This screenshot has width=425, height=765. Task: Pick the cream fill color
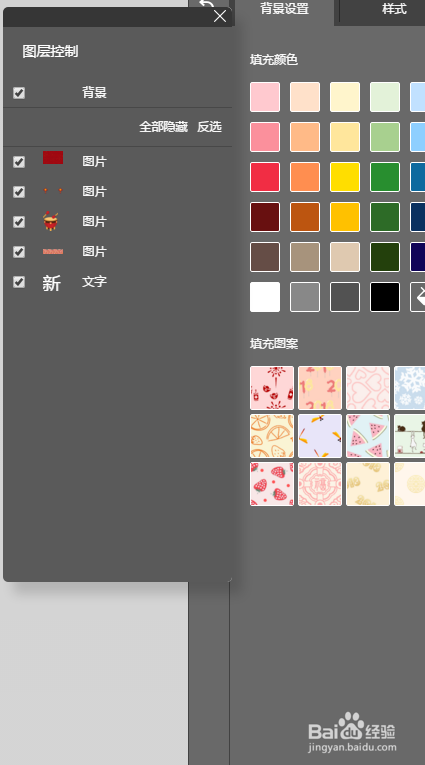tap(345, 97)
